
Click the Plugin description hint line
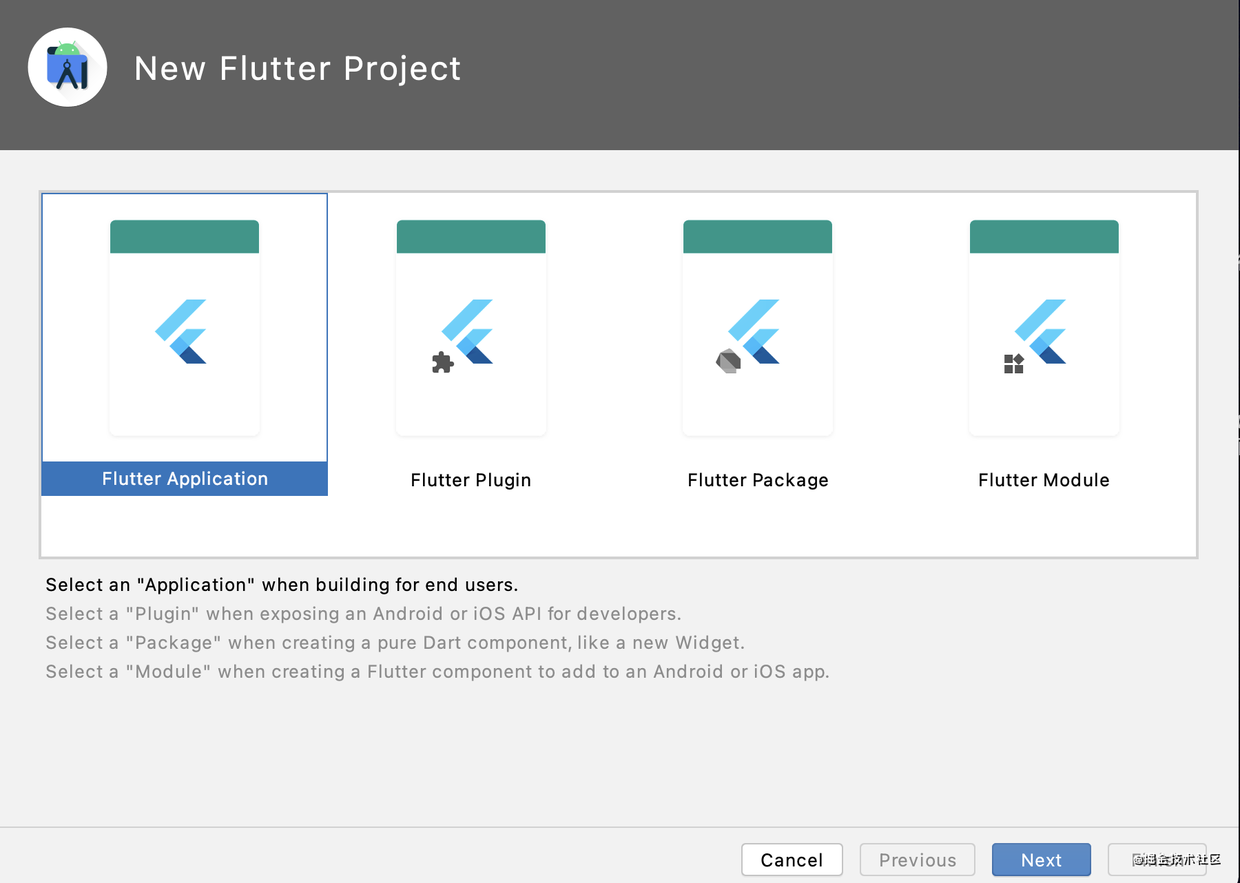pyautogui.click(x=363, y=614)
